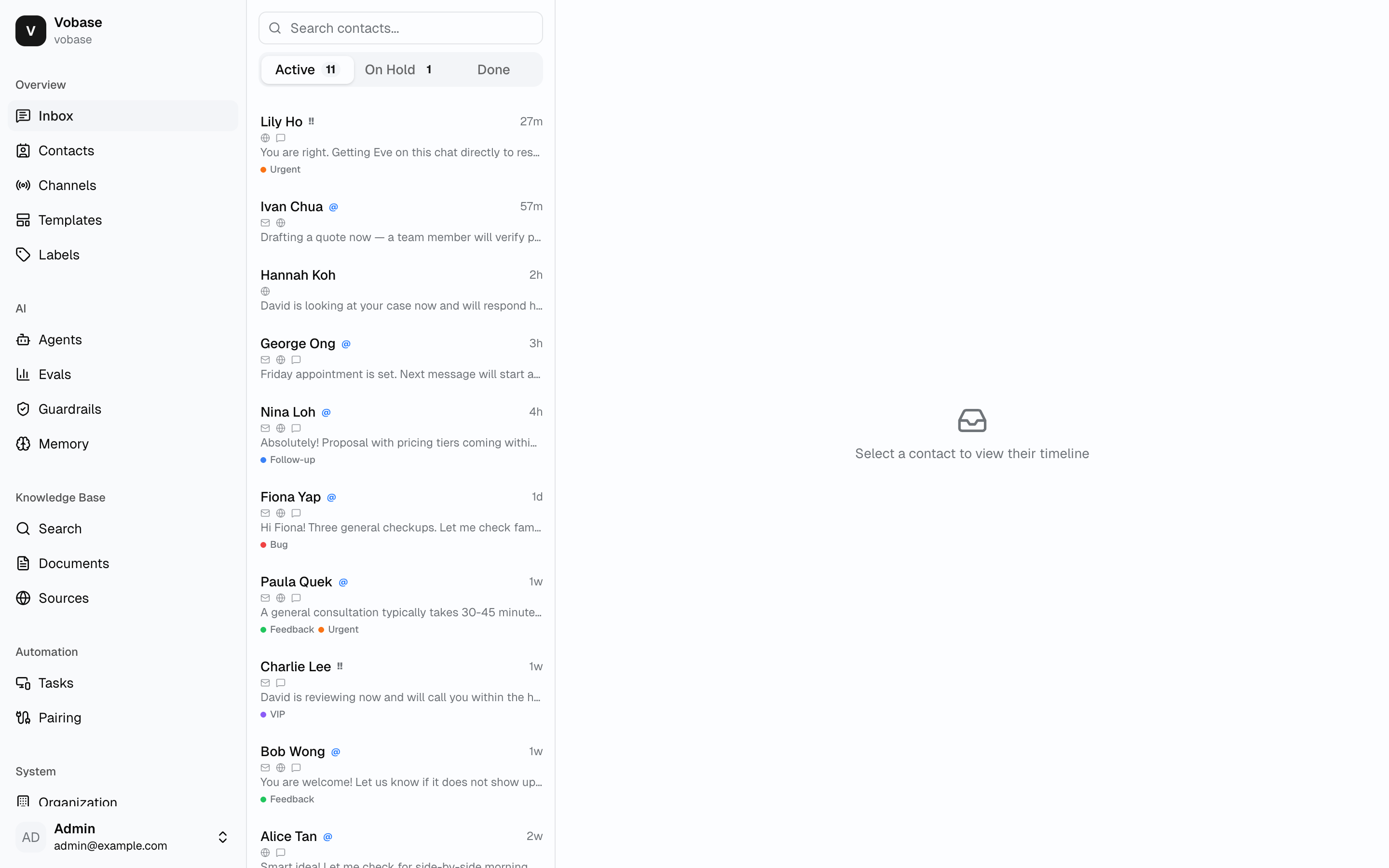Click the empty inbox tray icon
The width and height of the screenshot is (1389, 868).
click(972, 420)
